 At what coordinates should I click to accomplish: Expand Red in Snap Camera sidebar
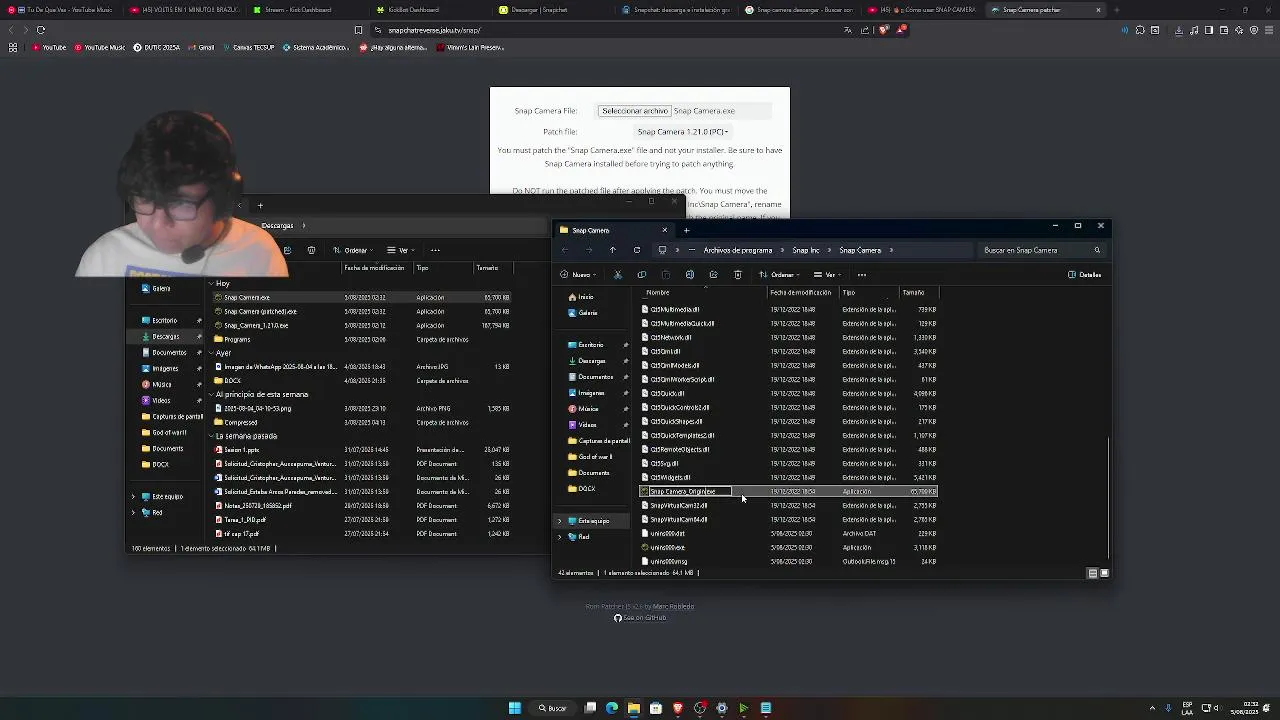click(560, 537)
